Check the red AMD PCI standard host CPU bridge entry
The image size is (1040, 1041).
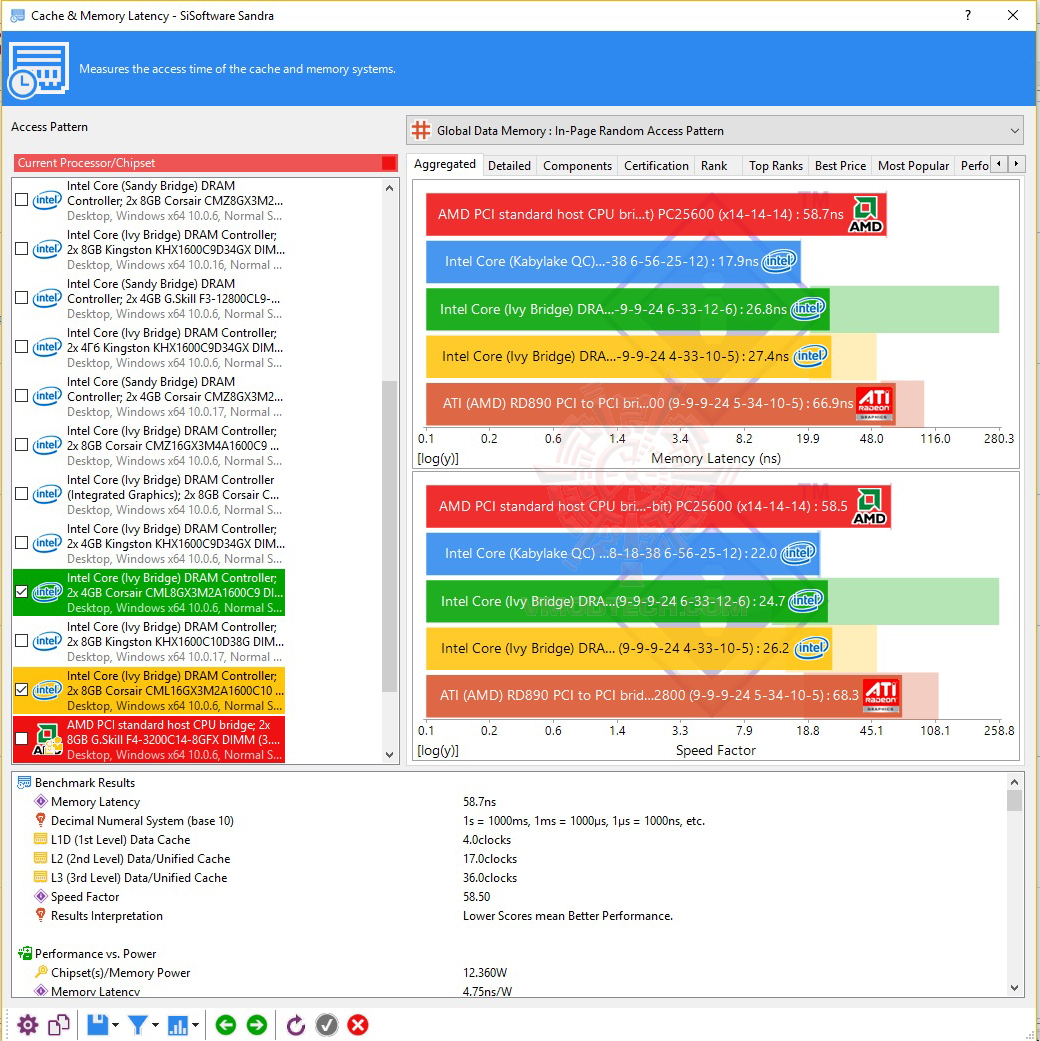pos(21,739)
